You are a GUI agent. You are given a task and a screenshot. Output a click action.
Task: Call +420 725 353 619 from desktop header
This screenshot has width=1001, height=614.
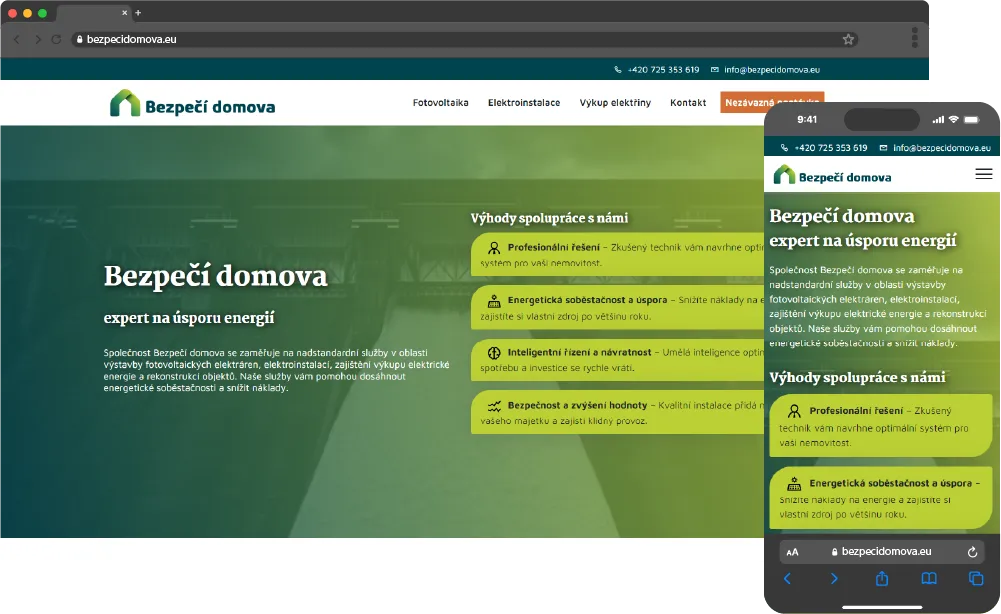pyautogui.click(x=663, y=70)
